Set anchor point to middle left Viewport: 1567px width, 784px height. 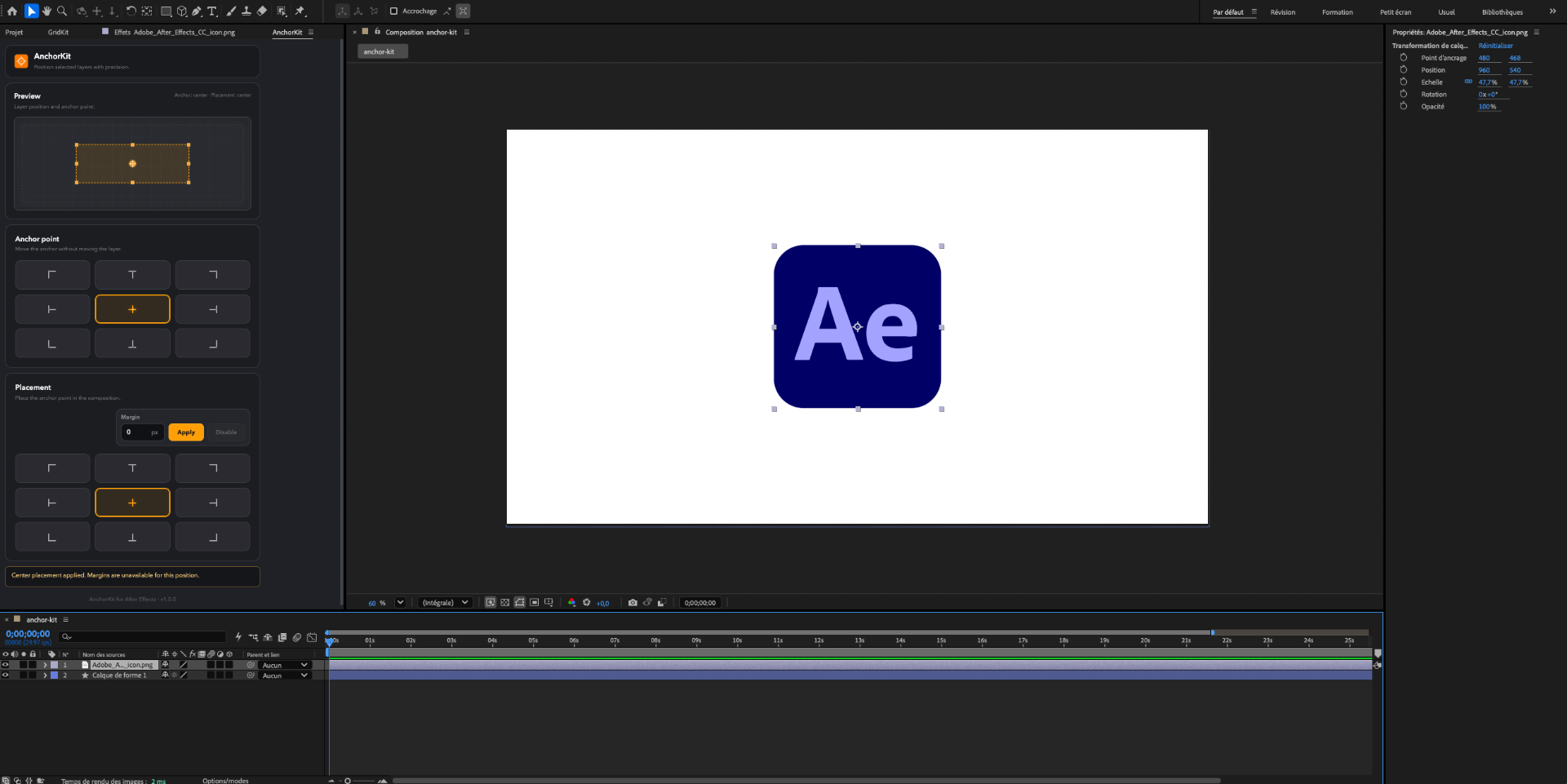point(52,309)
